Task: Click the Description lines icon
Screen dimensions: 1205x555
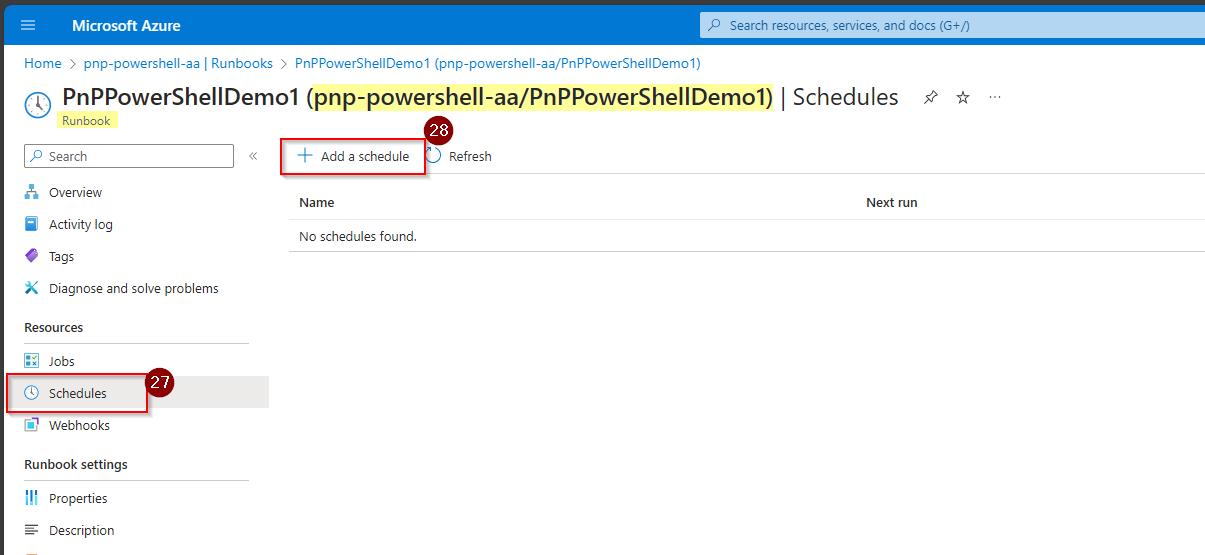Action: 31,530
